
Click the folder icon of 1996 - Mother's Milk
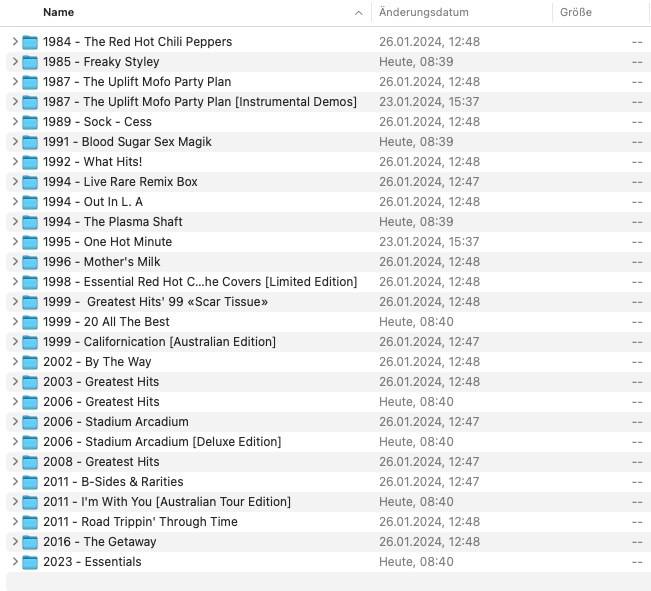[29, 262]
